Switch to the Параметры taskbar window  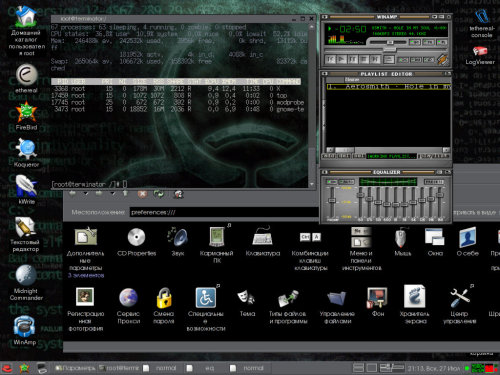(75, 368)
